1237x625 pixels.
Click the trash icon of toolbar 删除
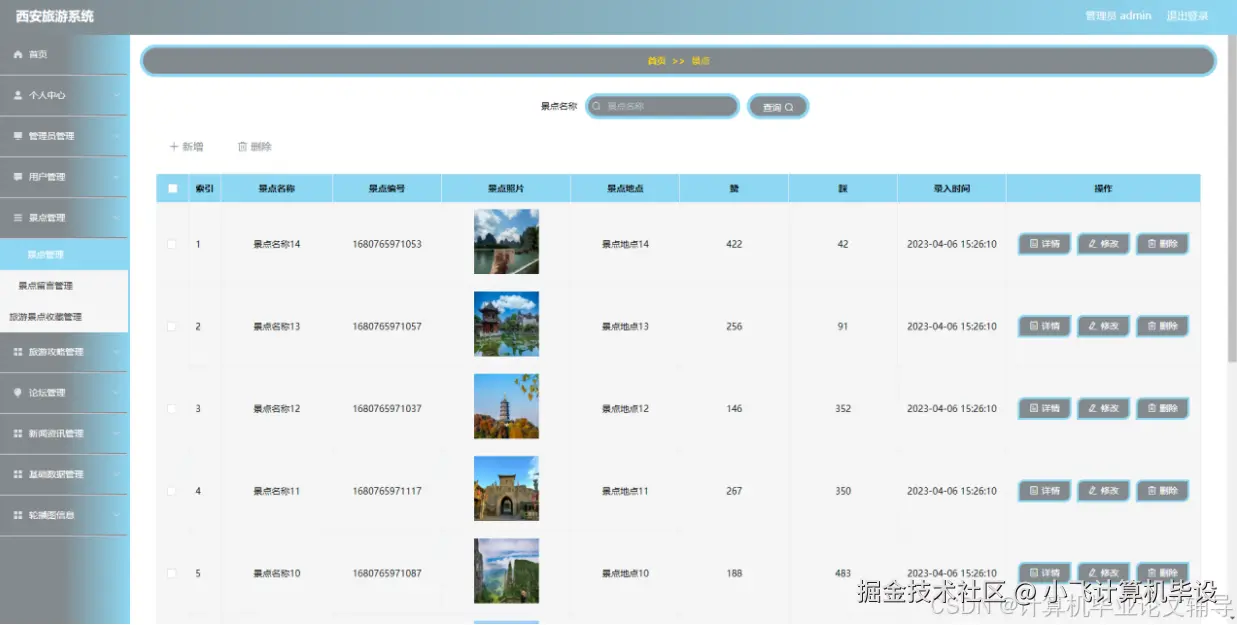[242, 146]
